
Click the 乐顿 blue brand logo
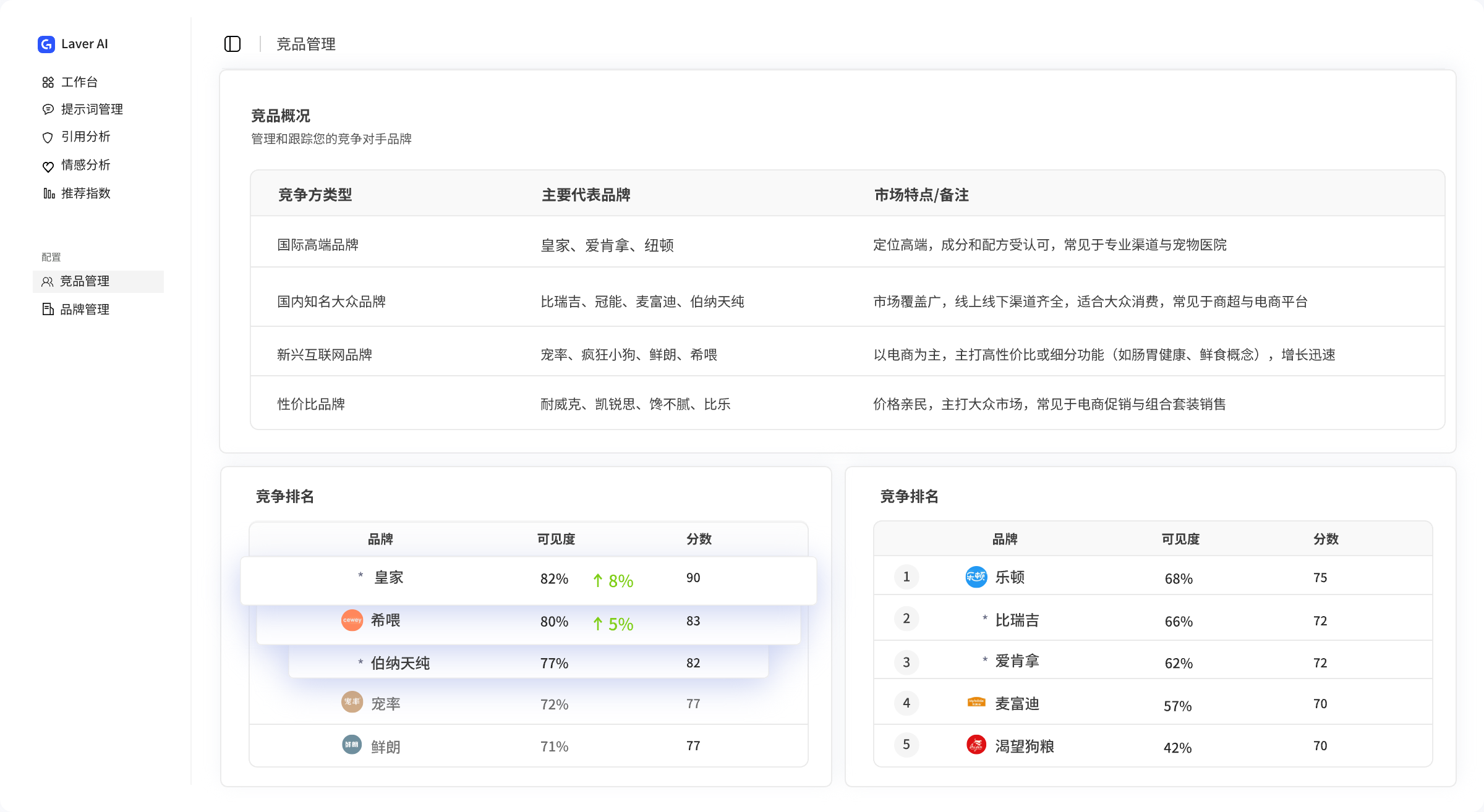pos(976,577)
